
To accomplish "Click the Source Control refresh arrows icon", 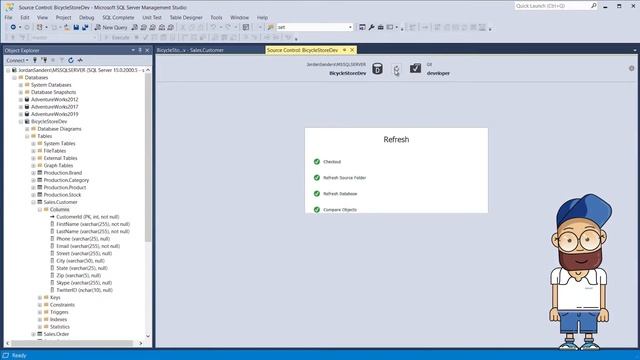I will pos(396,70).
